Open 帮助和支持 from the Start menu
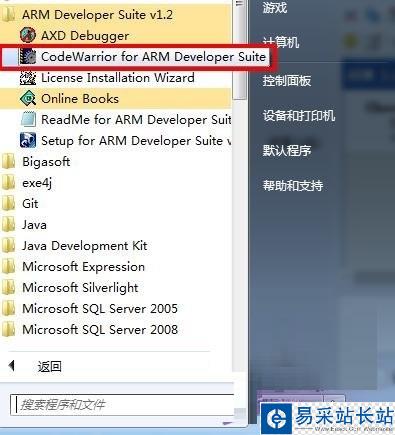 (293, 186)
